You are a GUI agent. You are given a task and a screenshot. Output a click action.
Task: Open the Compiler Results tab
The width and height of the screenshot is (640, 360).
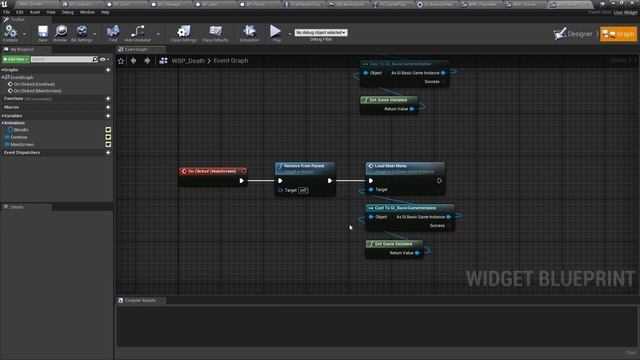tap(140, 300)
